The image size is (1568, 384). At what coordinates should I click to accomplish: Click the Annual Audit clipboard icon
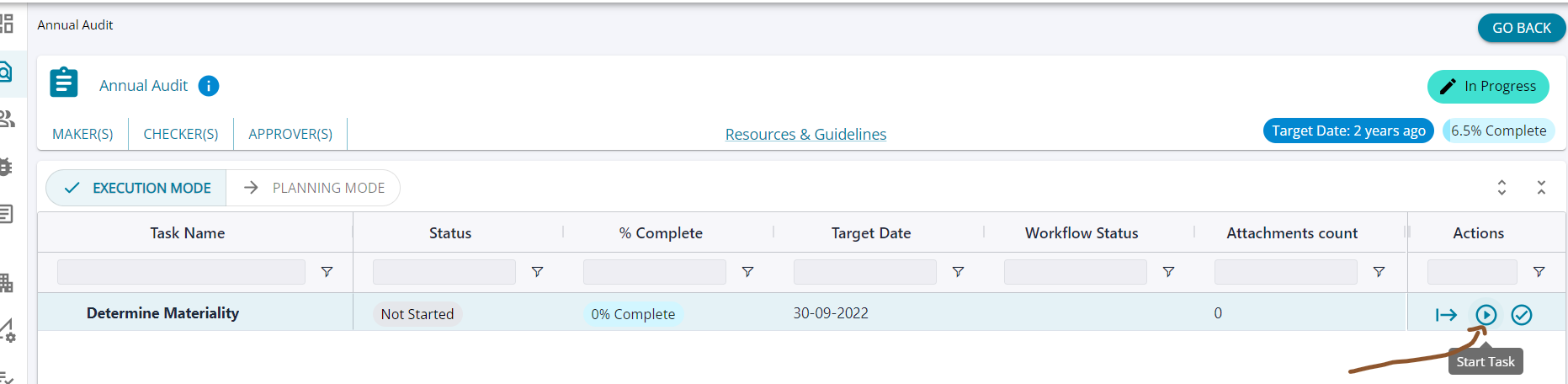tap(64, 83)
